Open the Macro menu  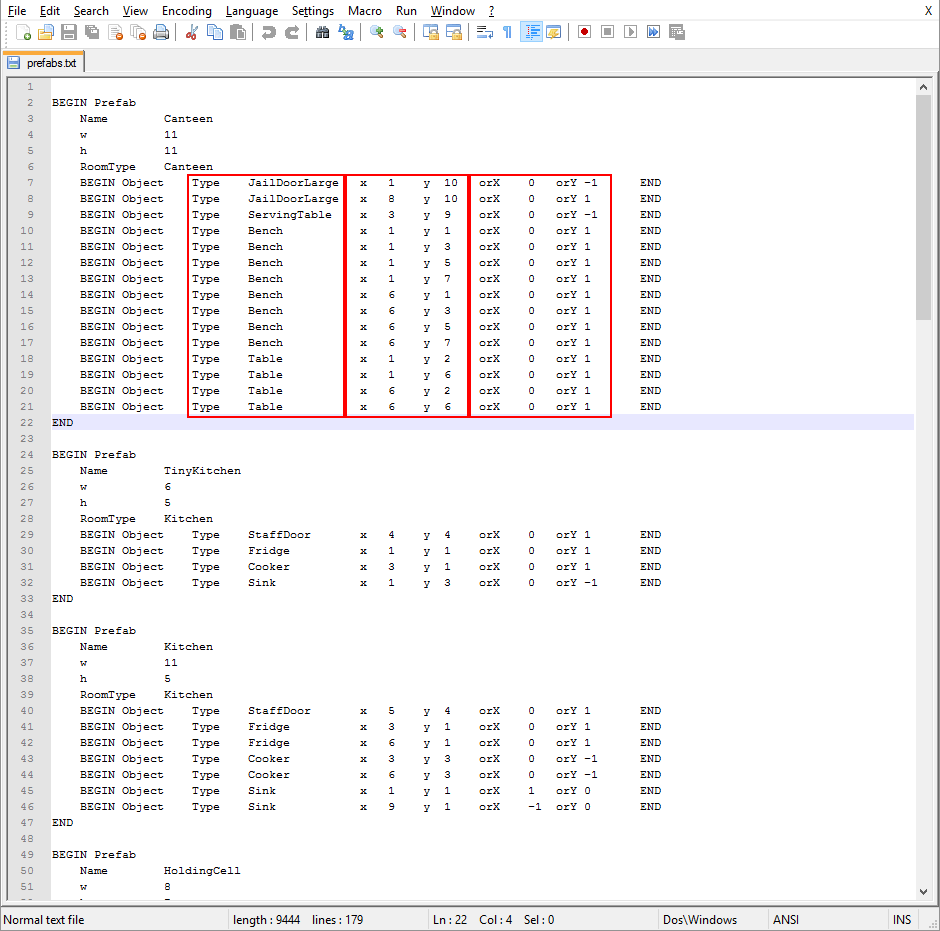pyautogui.click(x=364, y=11)
